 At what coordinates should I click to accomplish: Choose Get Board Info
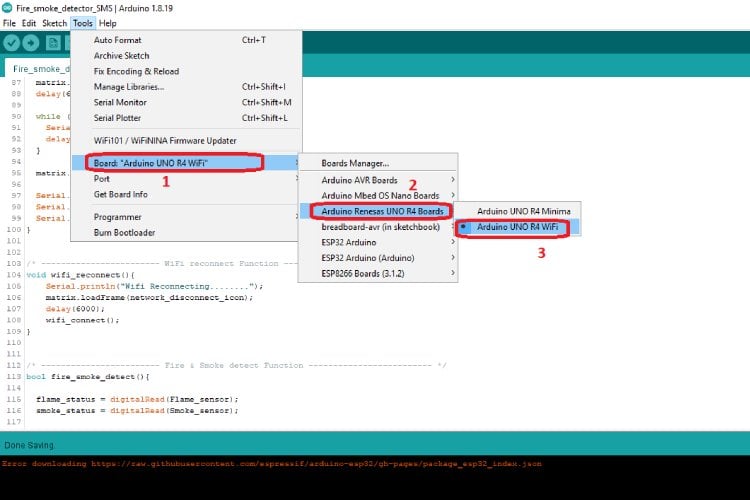tap(187, 194)
